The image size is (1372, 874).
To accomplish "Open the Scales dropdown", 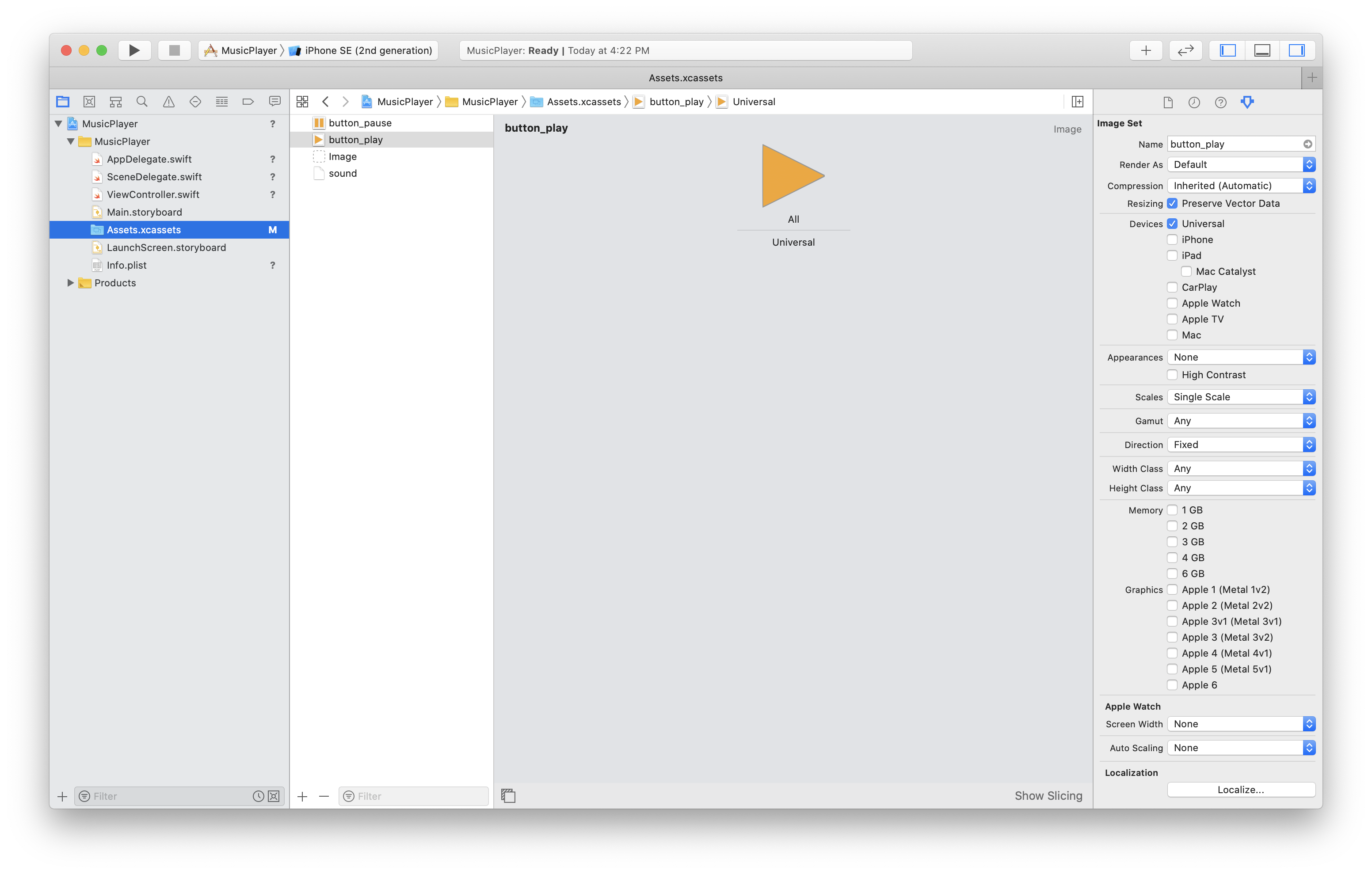I will coord(1240,397).
